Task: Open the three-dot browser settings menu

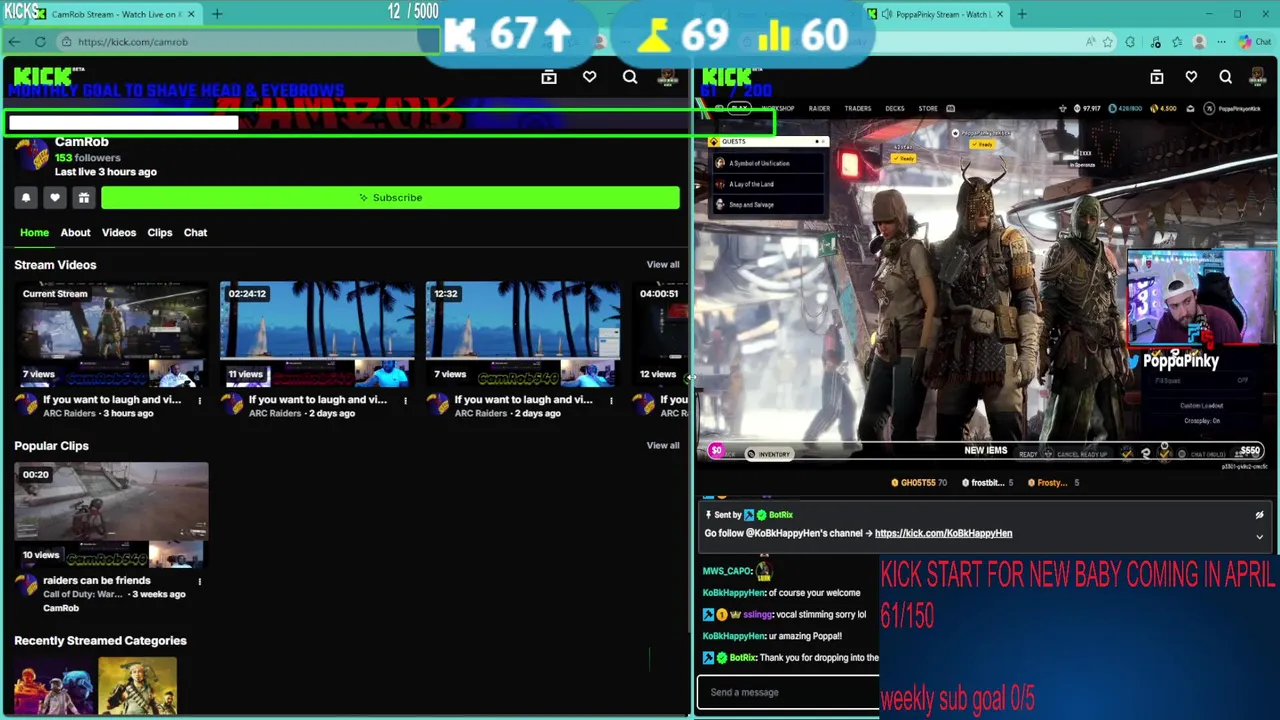Action: tap(1220, 42)
